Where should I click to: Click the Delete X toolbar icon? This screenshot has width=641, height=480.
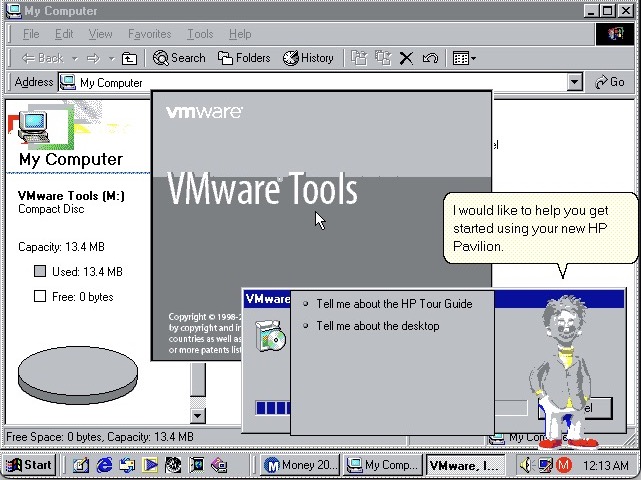pos(406,58)
